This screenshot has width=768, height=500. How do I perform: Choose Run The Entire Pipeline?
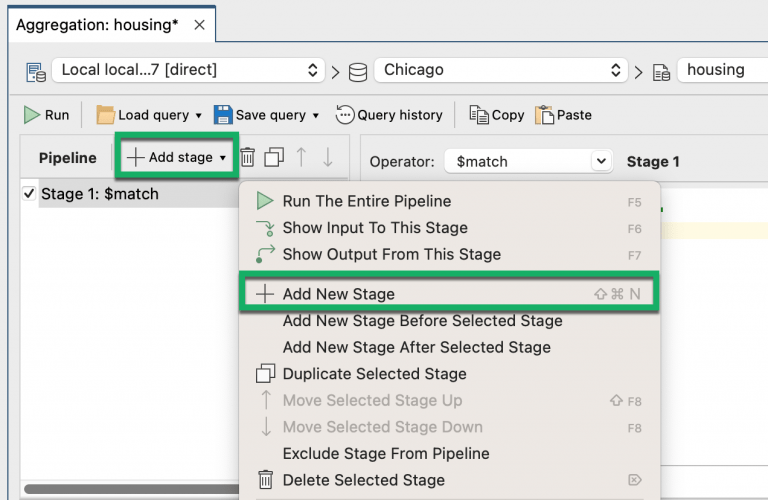pos(366,201)
